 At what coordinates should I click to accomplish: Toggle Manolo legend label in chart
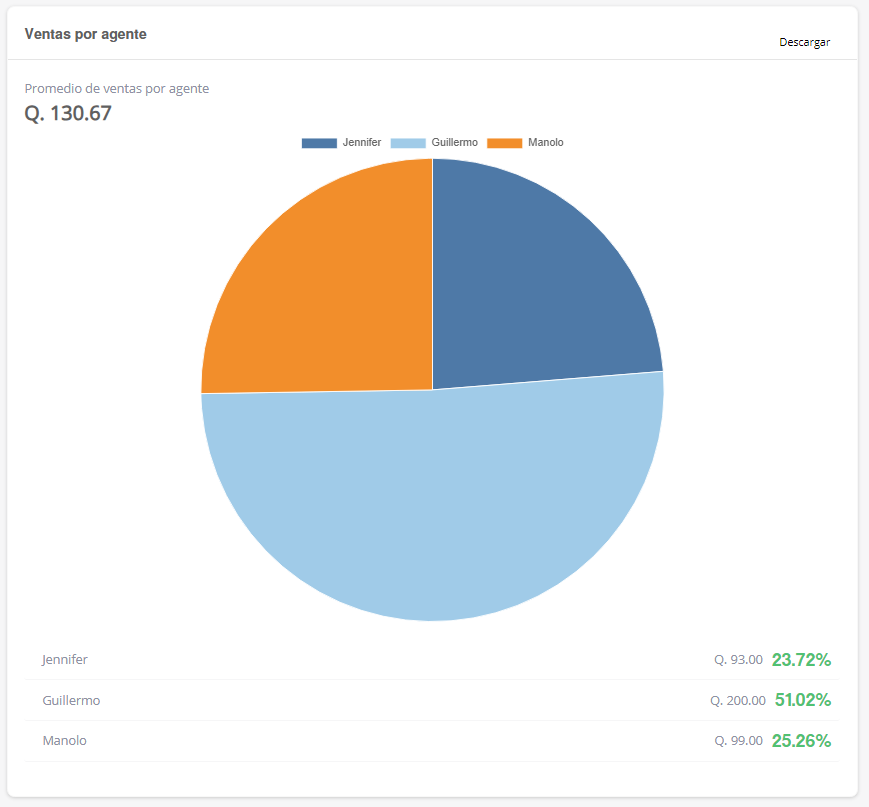tap(545, 143)
